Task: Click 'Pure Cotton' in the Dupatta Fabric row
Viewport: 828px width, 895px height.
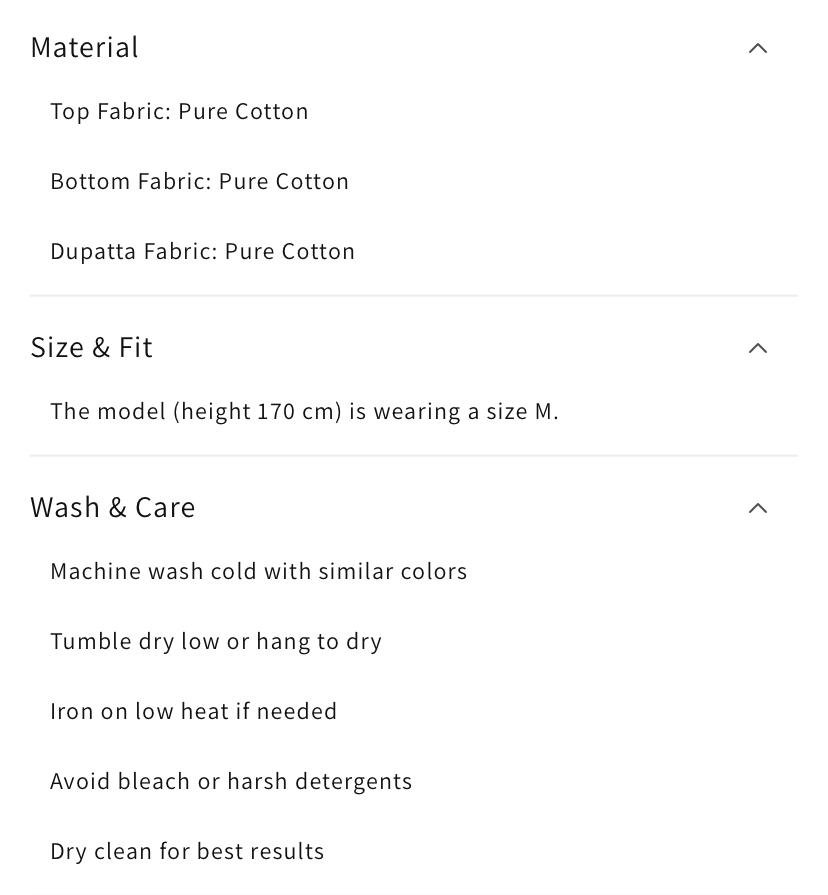Action: click(290, 251)
